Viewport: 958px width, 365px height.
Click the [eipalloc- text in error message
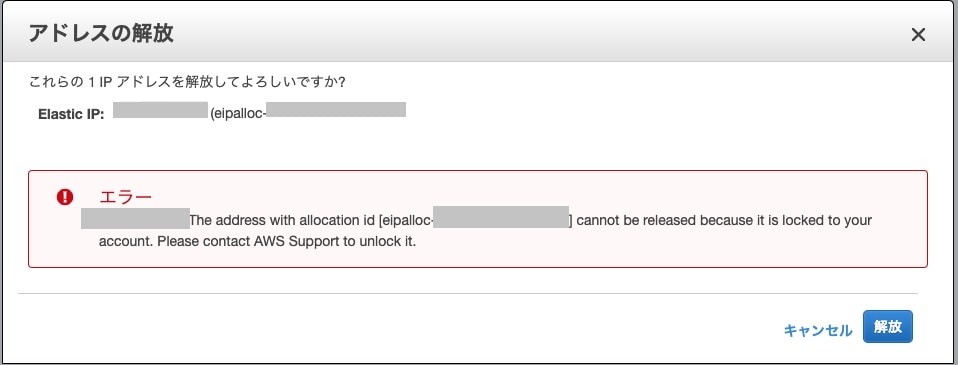(x=406, y=220)
